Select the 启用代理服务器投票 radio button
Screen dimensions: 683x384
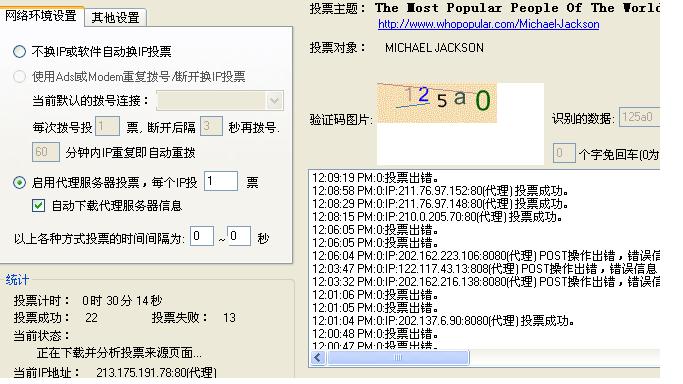19,182
